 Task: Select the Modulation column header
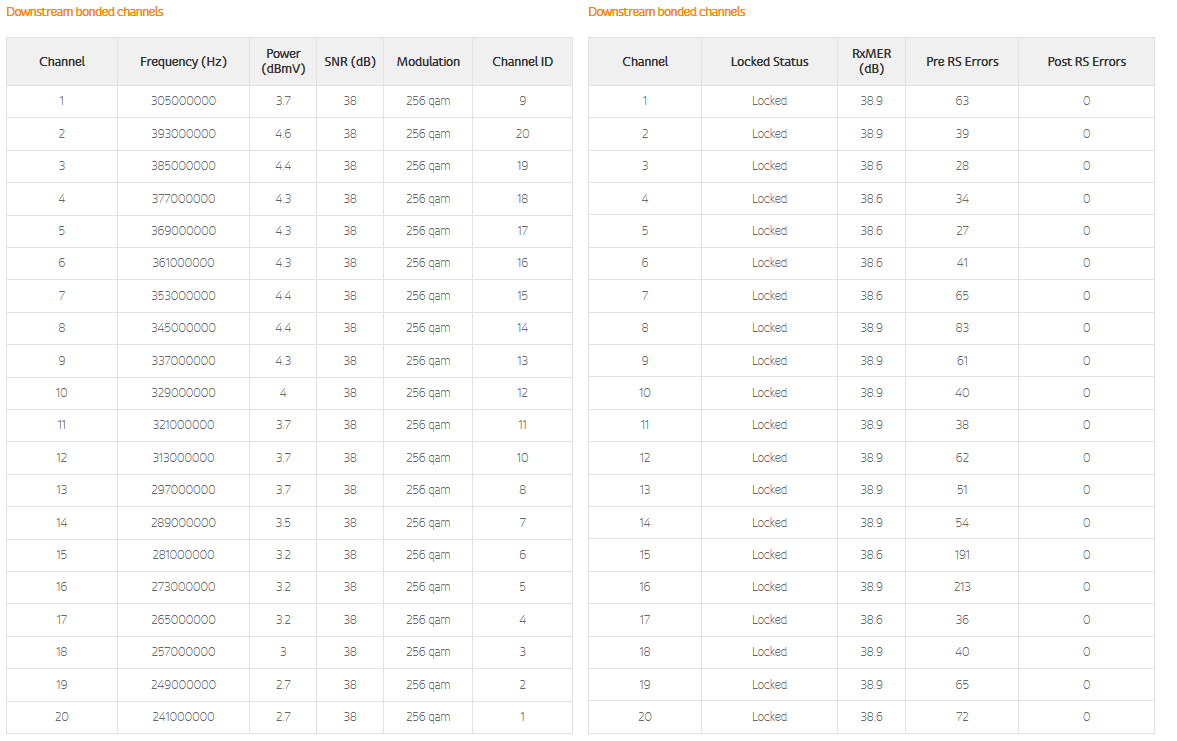click(428, 62)
